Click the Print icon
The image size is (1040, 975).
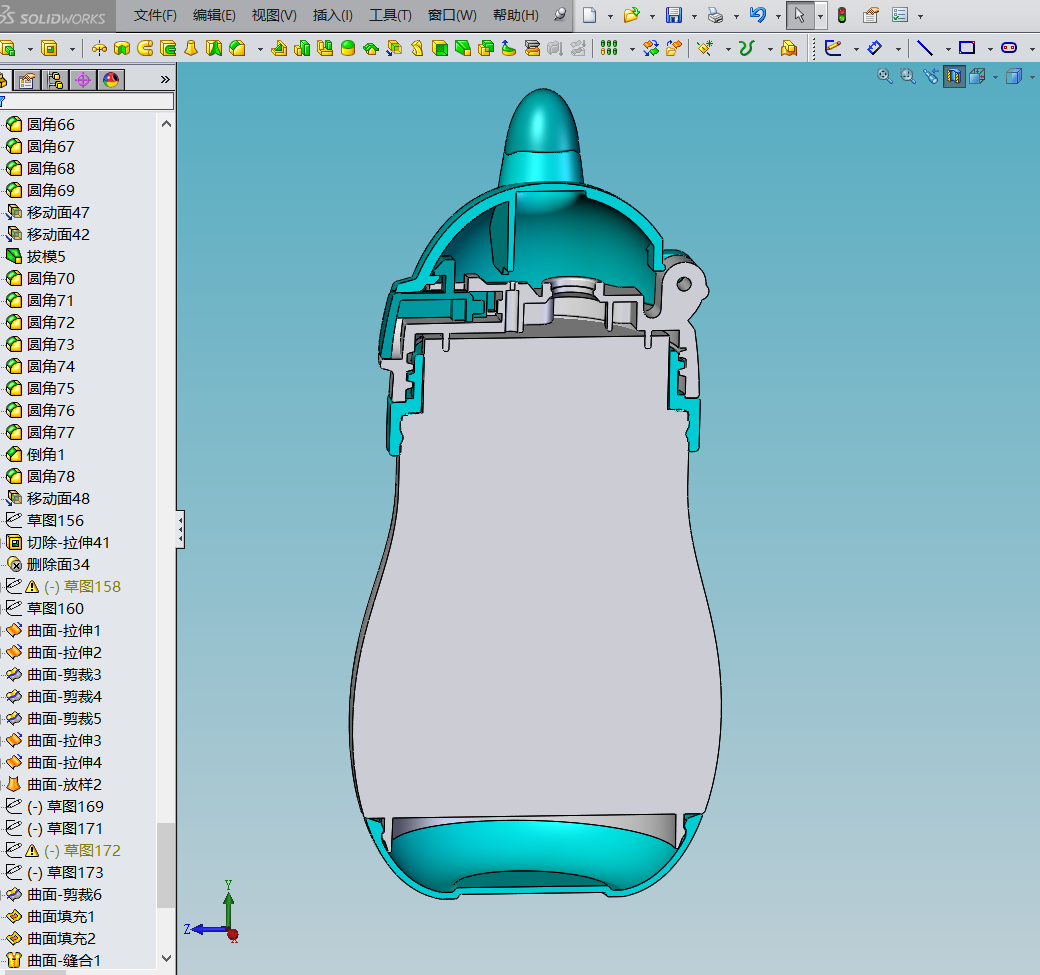716,15
